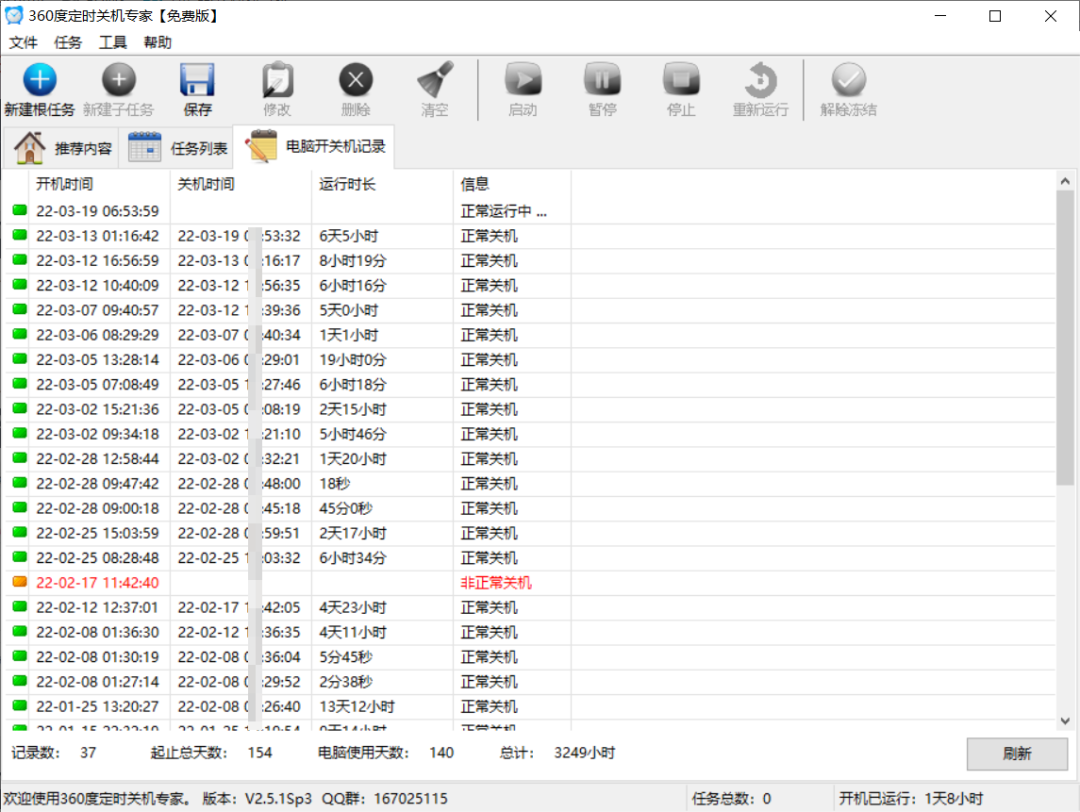Click the 清空 broom icon
1080x812 pixels.
pyautogui.click(x=435, y=80)
